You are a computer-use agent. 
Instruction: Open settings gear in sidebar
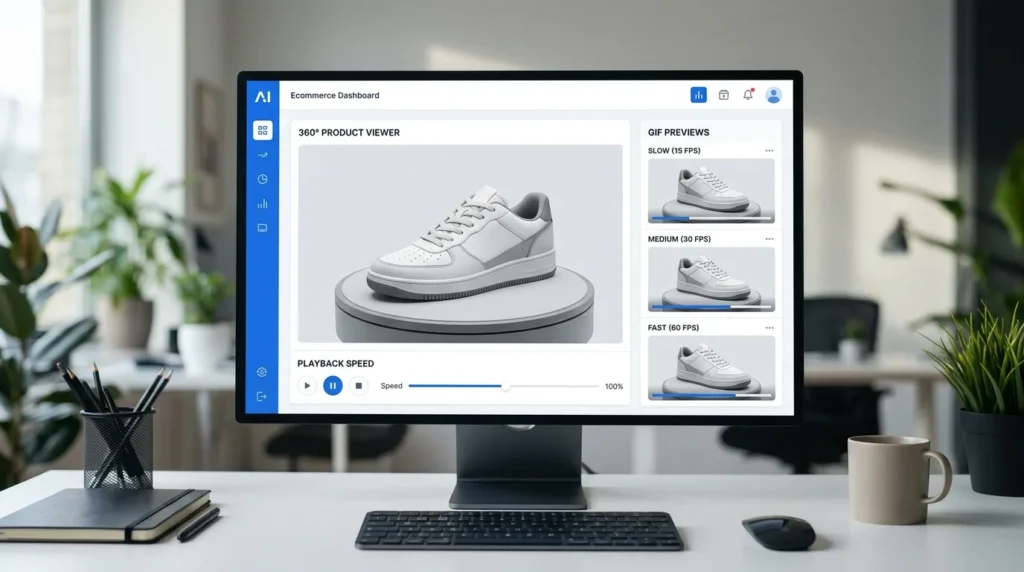(262, 372)
